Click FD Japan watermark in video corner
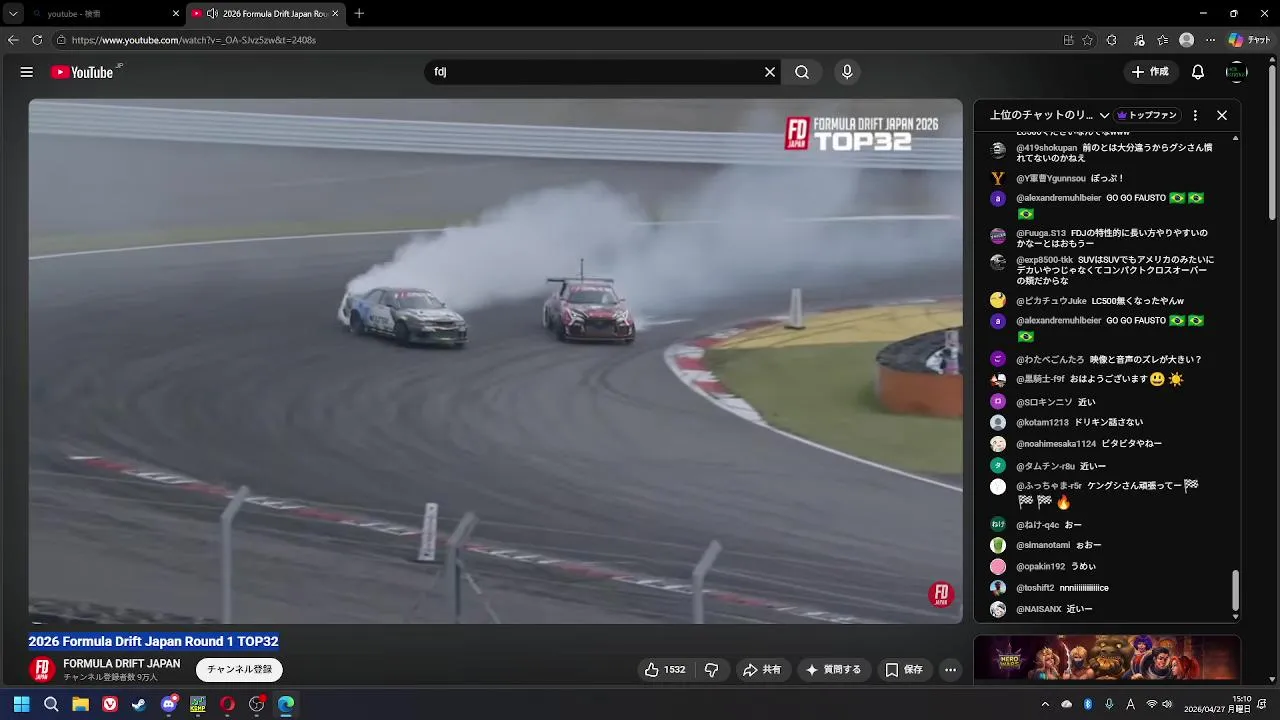 [x=941, y=595]
